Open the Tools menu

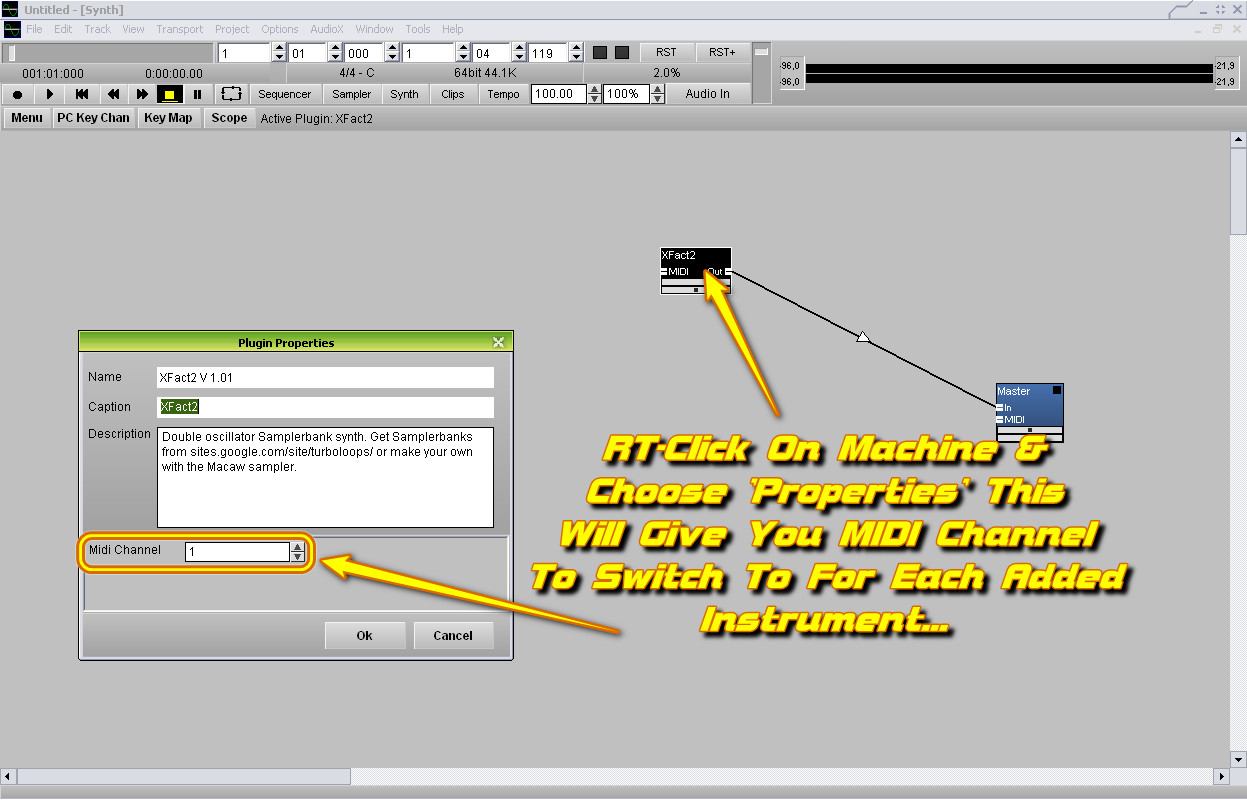coord(418,29)
